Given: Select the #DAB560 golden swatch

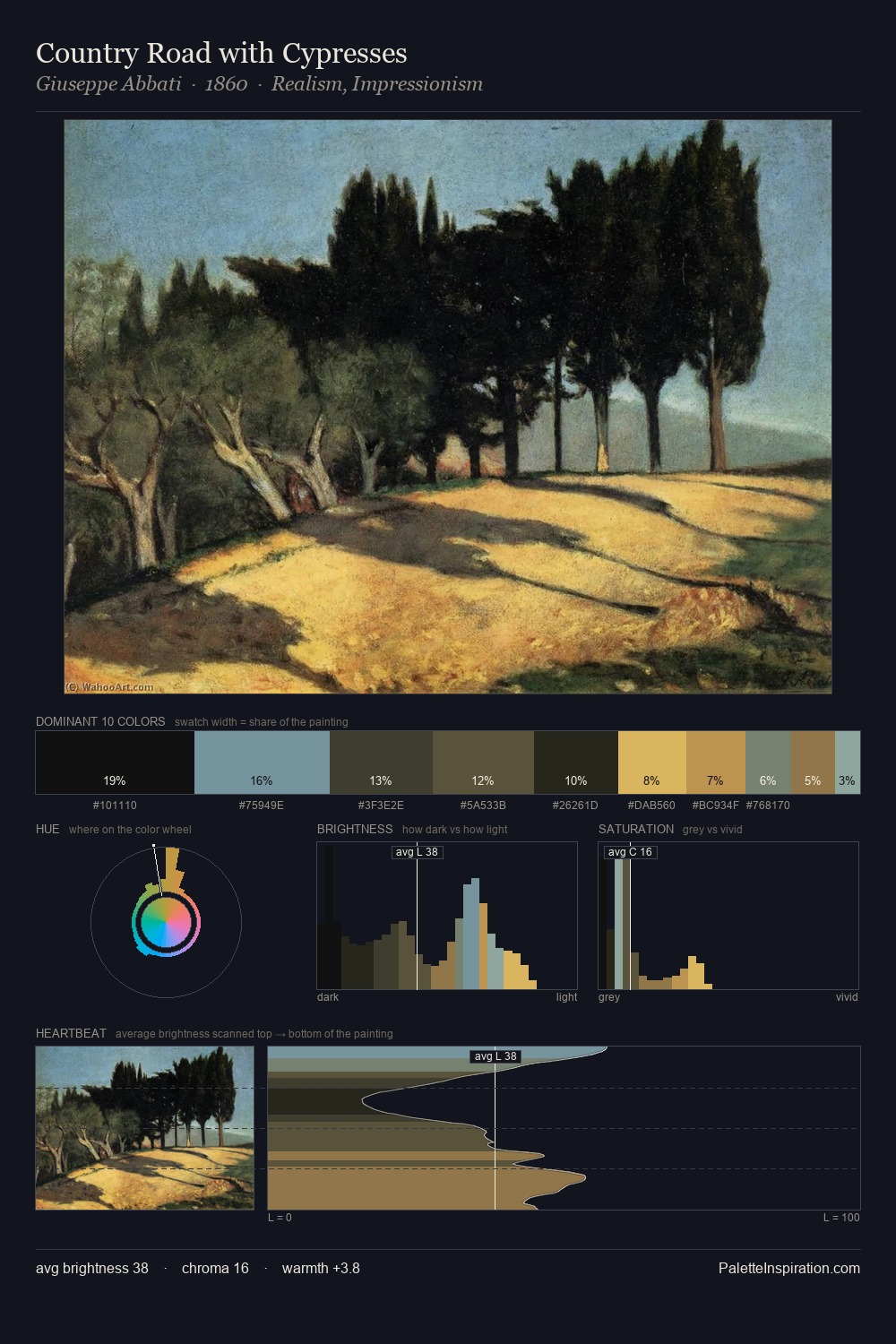Looking at the screenshot, I should coord(652,762).
